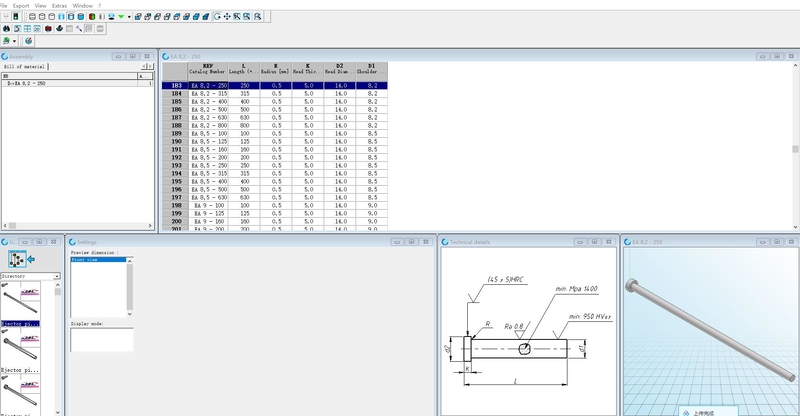
Task: Open the Export menu
Action: click(x=20, y=5)
